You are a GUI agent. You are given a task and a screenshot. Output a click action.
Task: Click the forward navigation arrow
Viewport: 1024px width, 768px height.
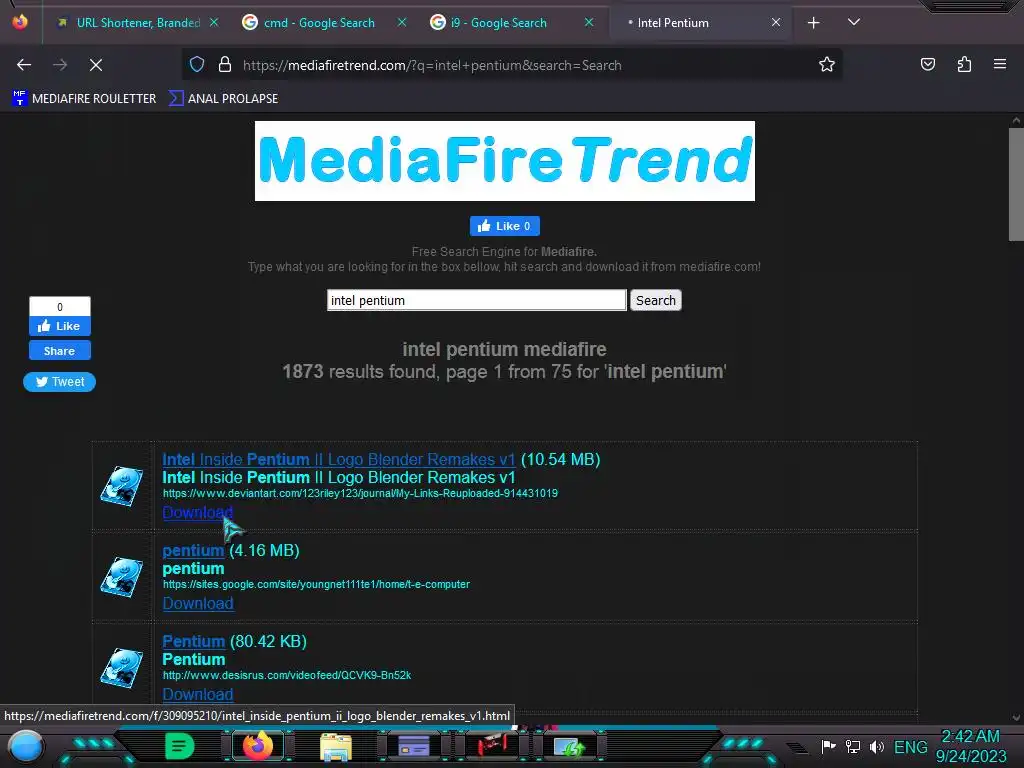(x=60, y=65)
